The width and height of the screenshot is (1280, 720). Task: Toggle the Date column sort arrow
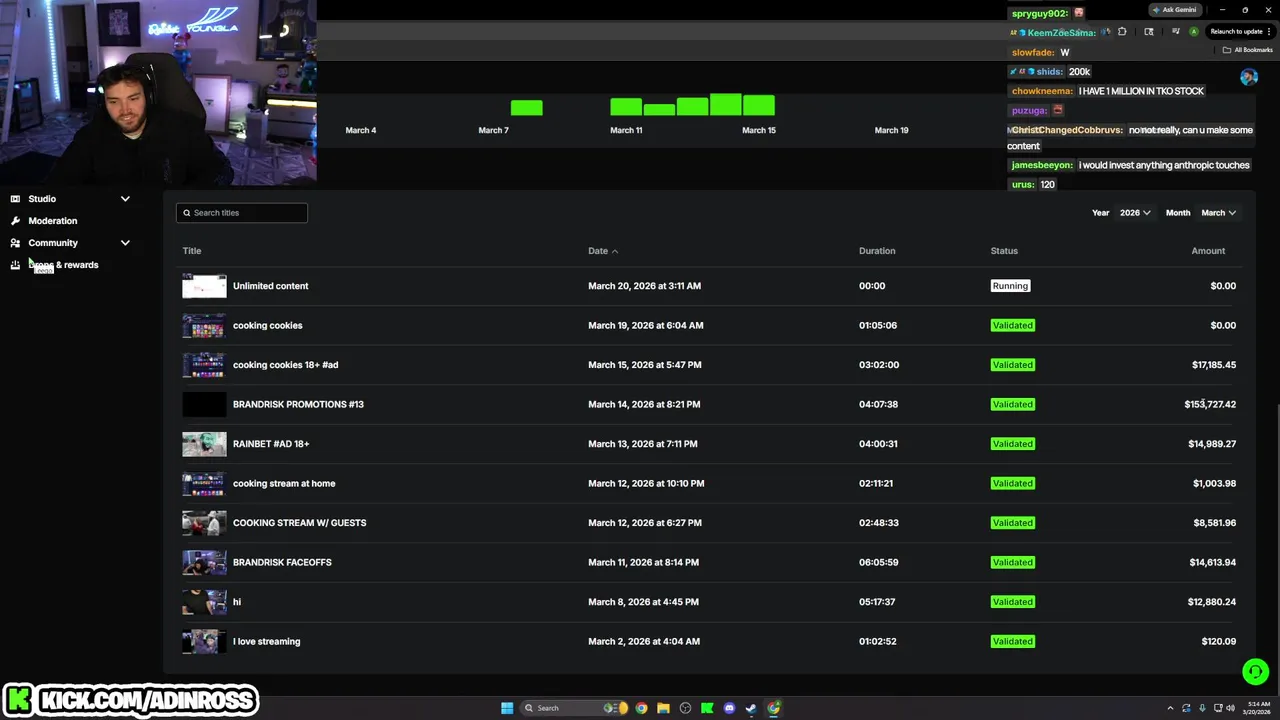(615, 251)
